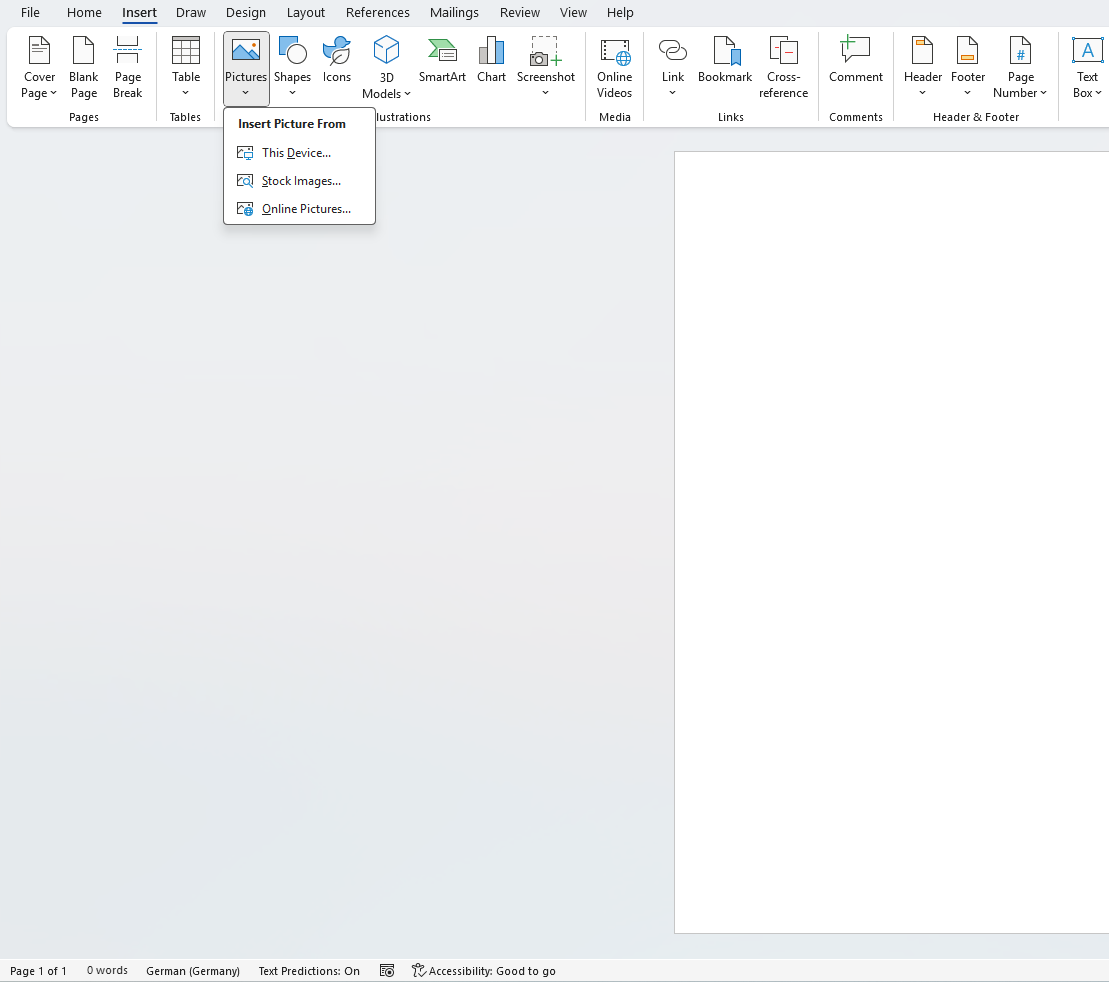Screen dimensions: 1109x982
Task: Open the word count (0 words)
Action: click(x=108, y=971)
